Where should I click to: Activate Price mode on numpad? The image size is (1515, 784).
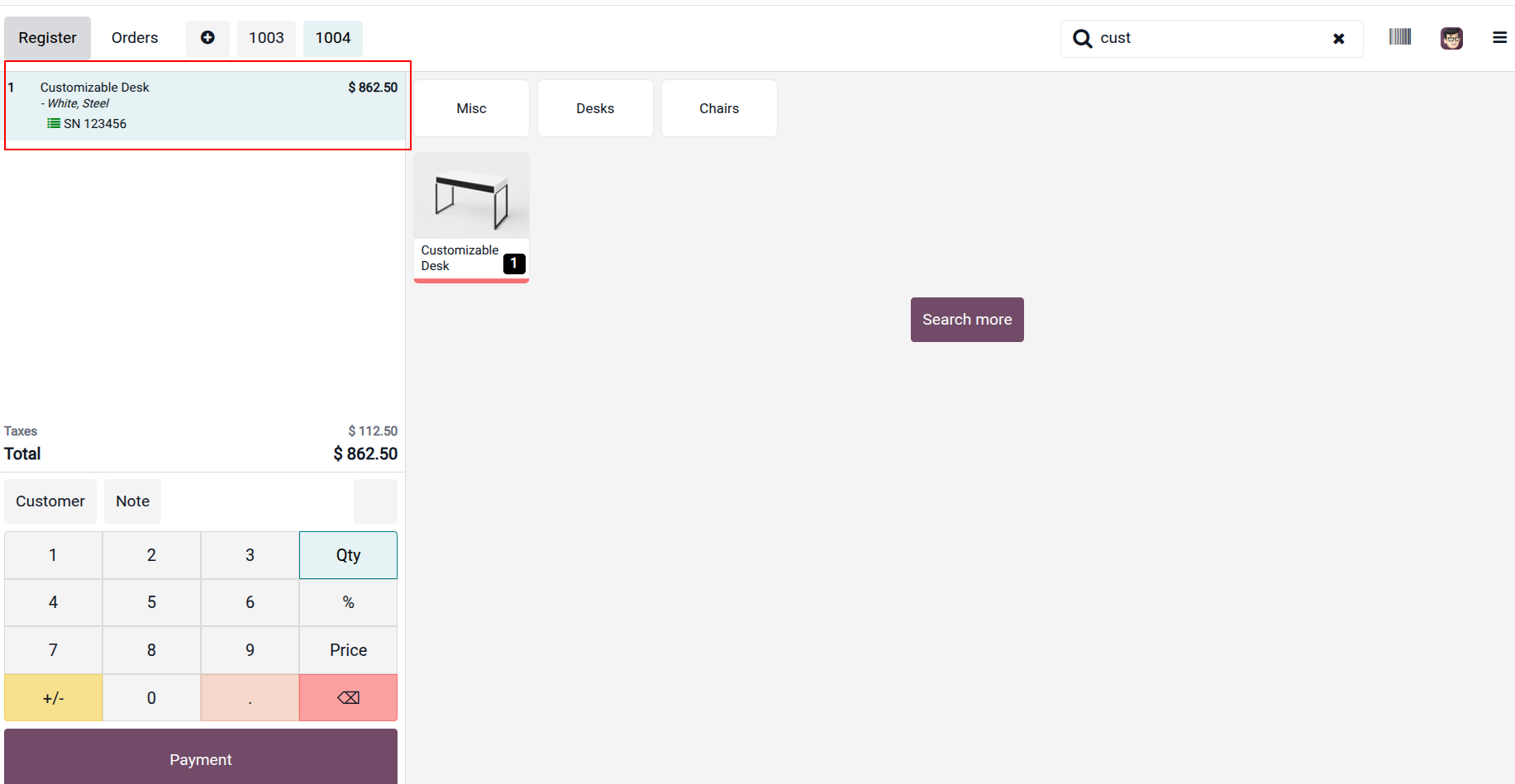tap(348, 650)
